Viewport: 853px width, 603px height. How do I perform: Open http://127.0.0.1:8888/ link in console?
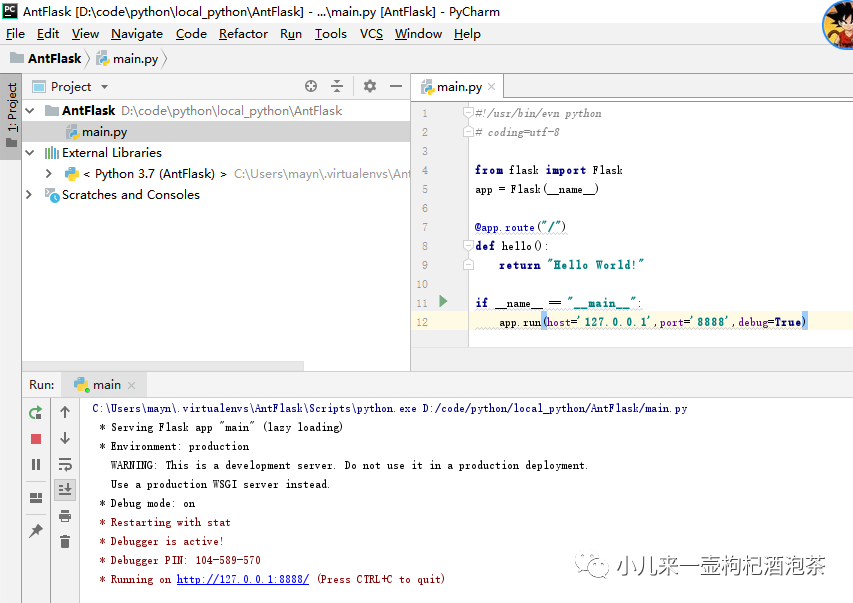click(x=243, y=579)
